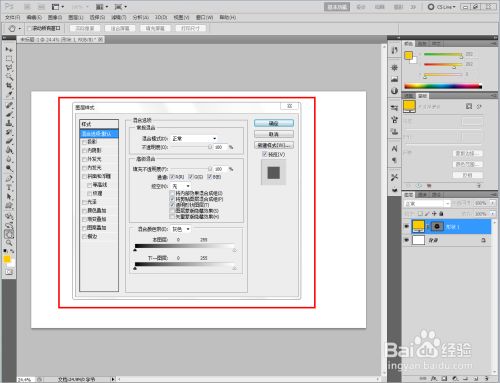
Task: Click the new adjustment layer icon
Action: 455,378
